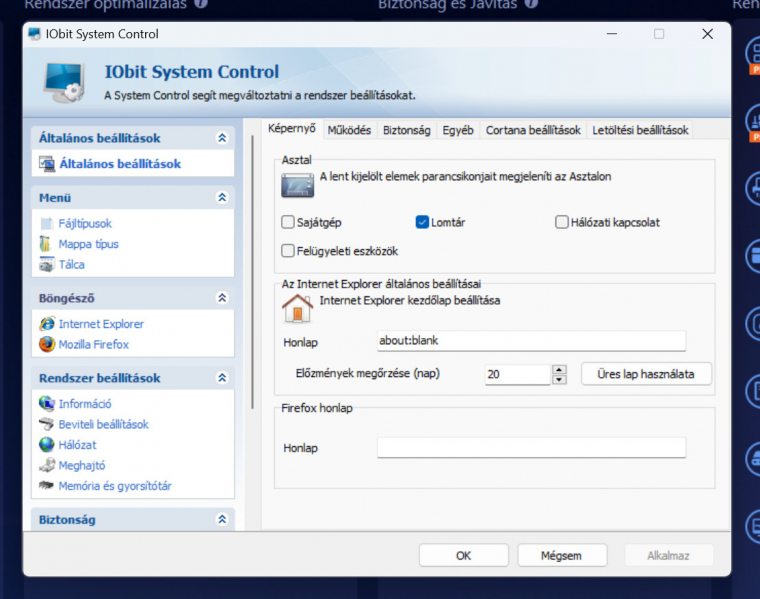Image resolution: width=760 pixels, height=599 pixels.
Task: Open Mozilla Firefox browser settings link
Action: (x=94, y=345)
